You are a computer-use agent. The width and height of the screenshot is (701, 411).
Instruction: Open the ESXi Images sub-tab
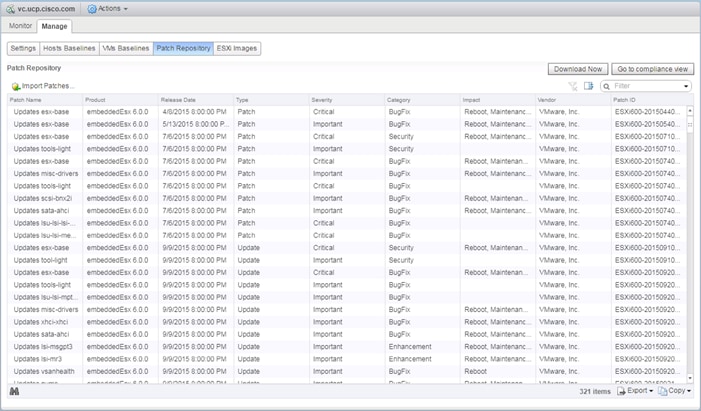coord(237,48)
